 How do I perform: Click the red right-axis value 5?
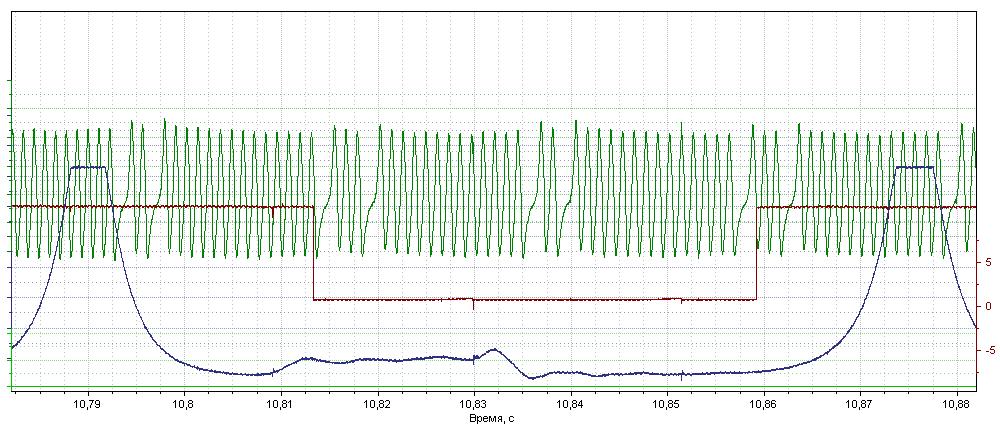(987, 261)
